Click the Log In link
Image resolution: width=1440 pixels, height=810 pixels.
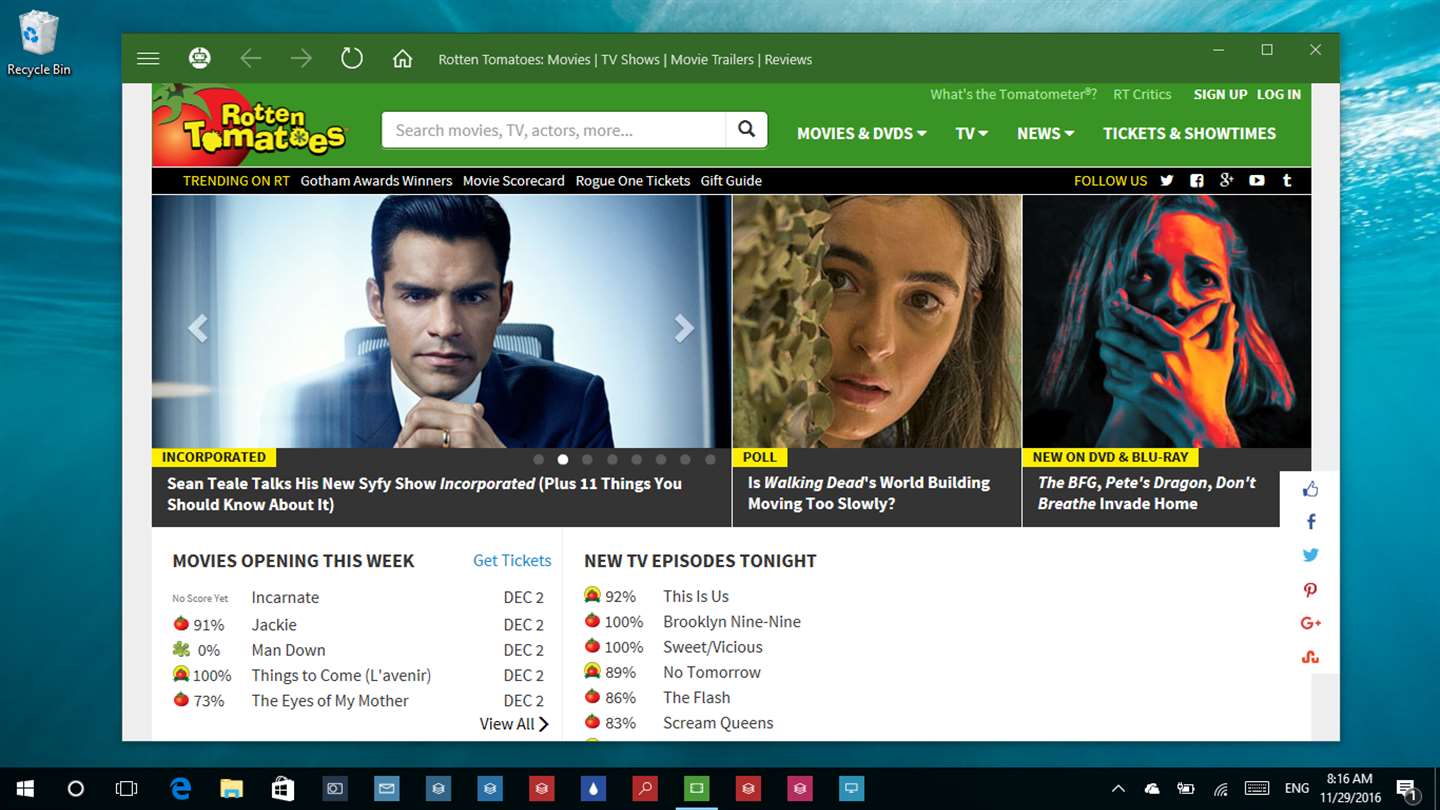tap(1279, 94)
